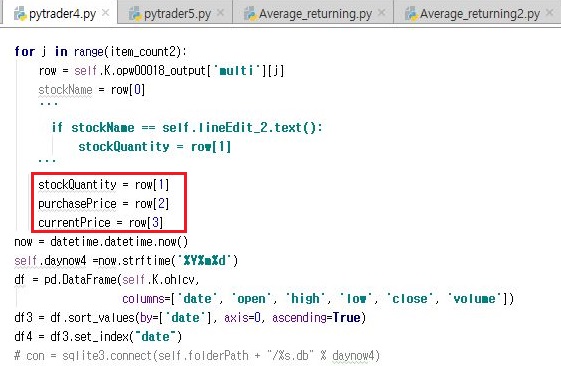Click the 'high' string in columns list
Viewport: 561px width, 366px height.
click(x=305, y=299)
